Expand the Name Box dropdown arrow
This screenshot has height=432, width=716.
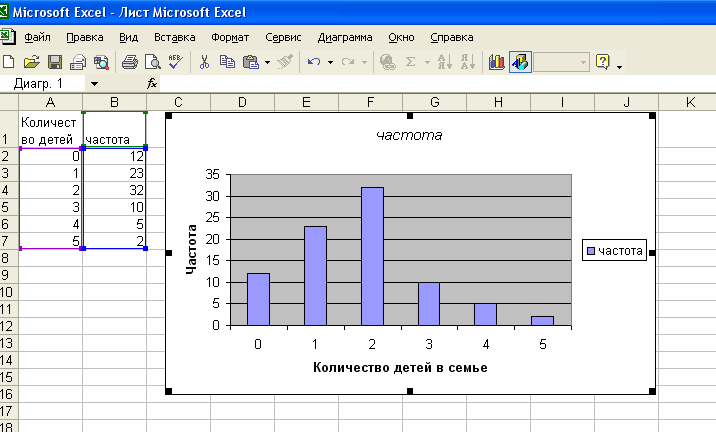pyautogui.click(x=95, y=85)
